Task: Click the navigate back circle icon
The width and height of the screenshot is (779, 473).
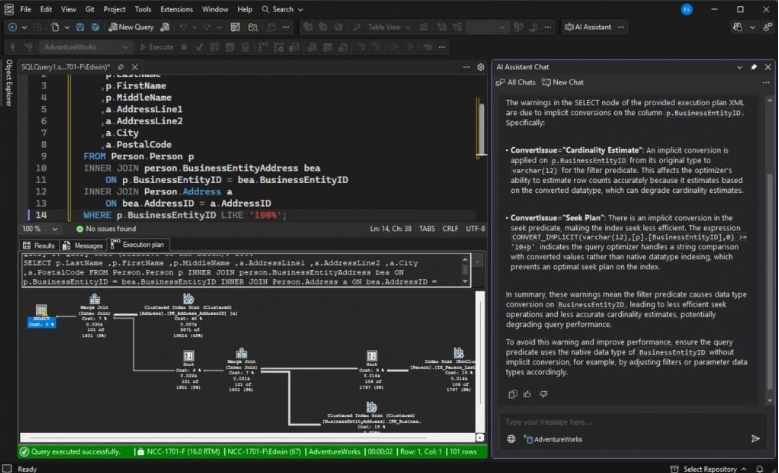Action: (x=12, y=27)
